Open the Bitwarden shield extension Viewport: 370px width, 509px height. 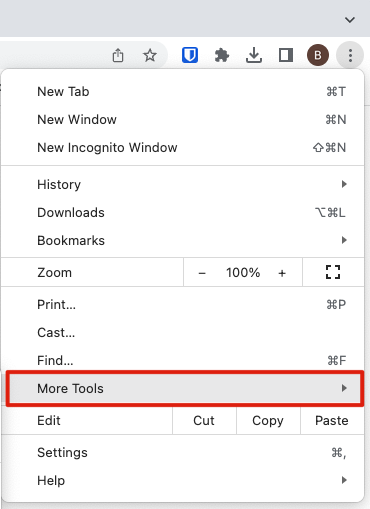(190, 55)
